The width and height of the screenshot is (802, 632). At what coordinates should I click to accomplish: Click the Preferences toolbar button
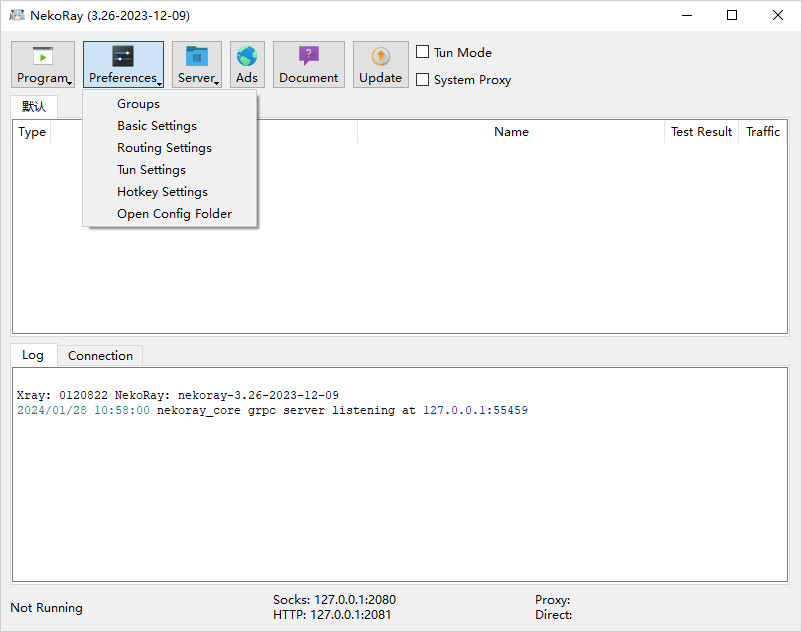point(123,64)
